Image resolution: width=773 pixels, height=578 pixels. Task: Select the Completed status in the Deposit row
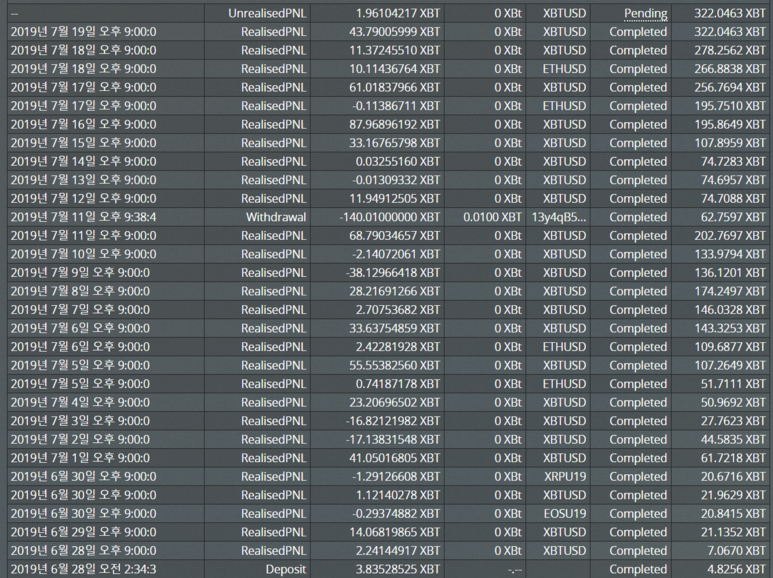click(x=638, y=570)
